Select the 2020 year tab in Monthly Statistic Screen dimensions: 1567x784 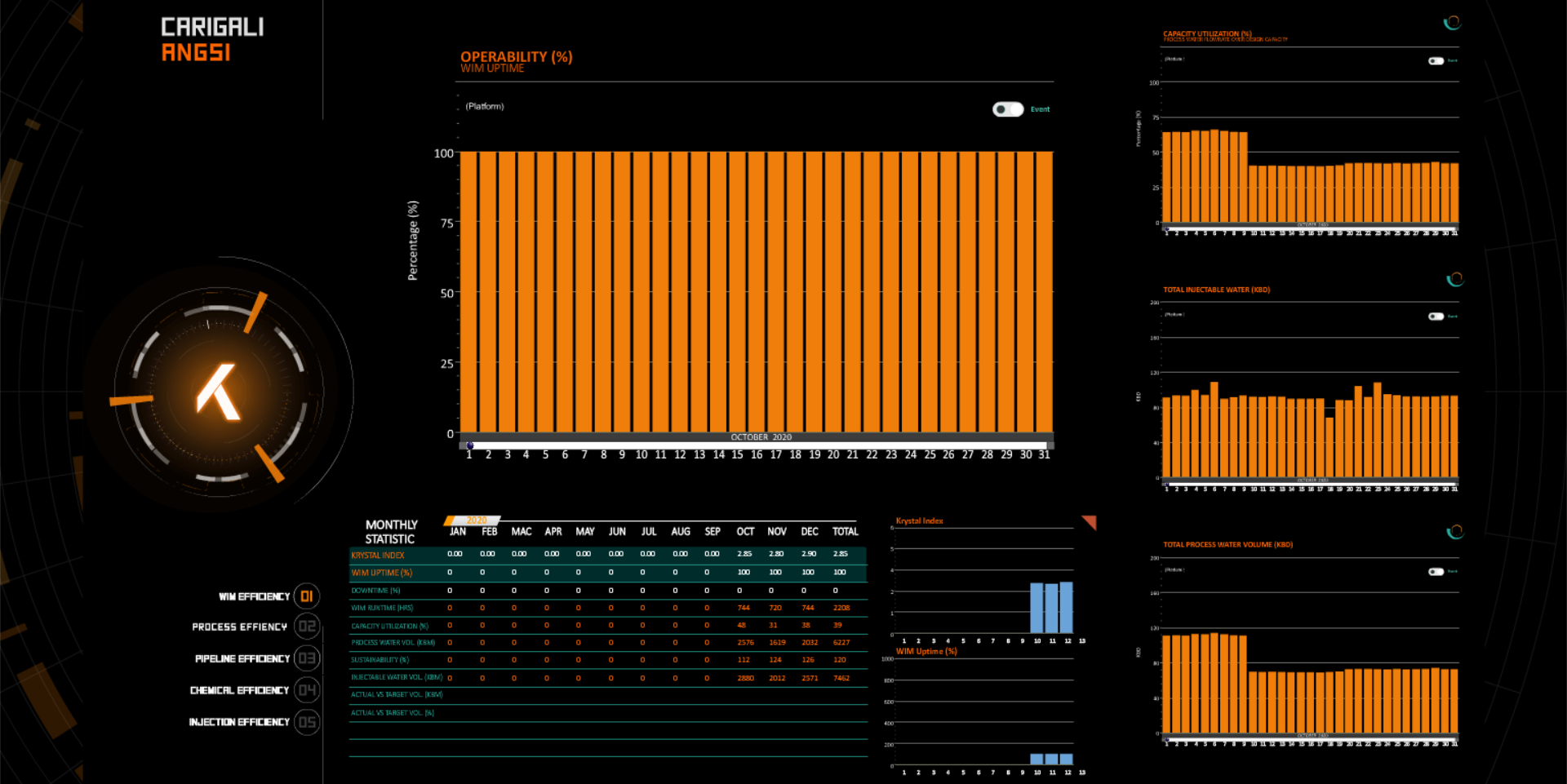tap(475, 520)
